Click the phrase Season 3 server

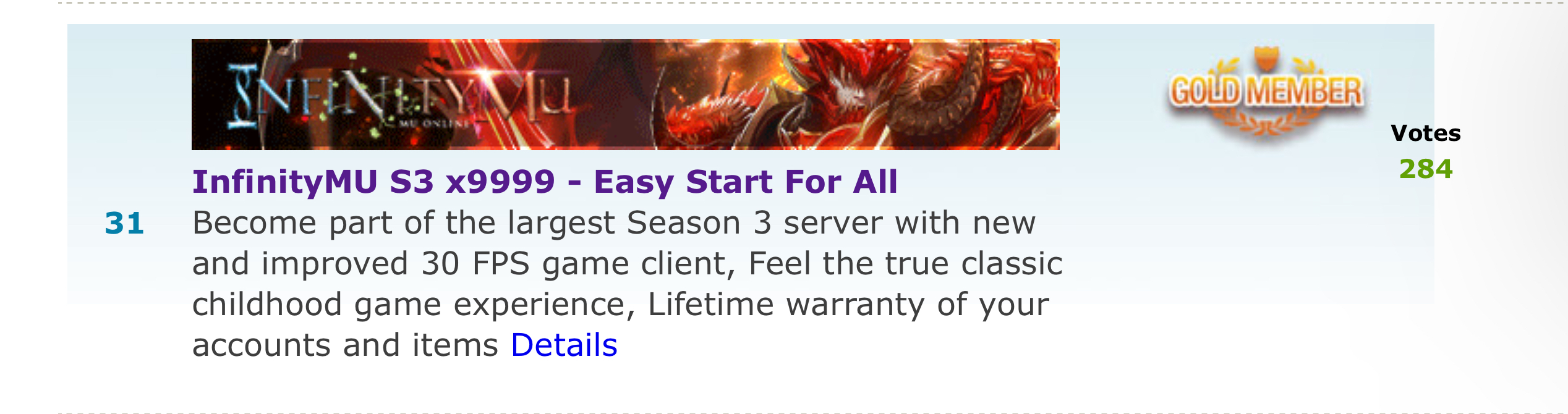click(x=752, y=222)
